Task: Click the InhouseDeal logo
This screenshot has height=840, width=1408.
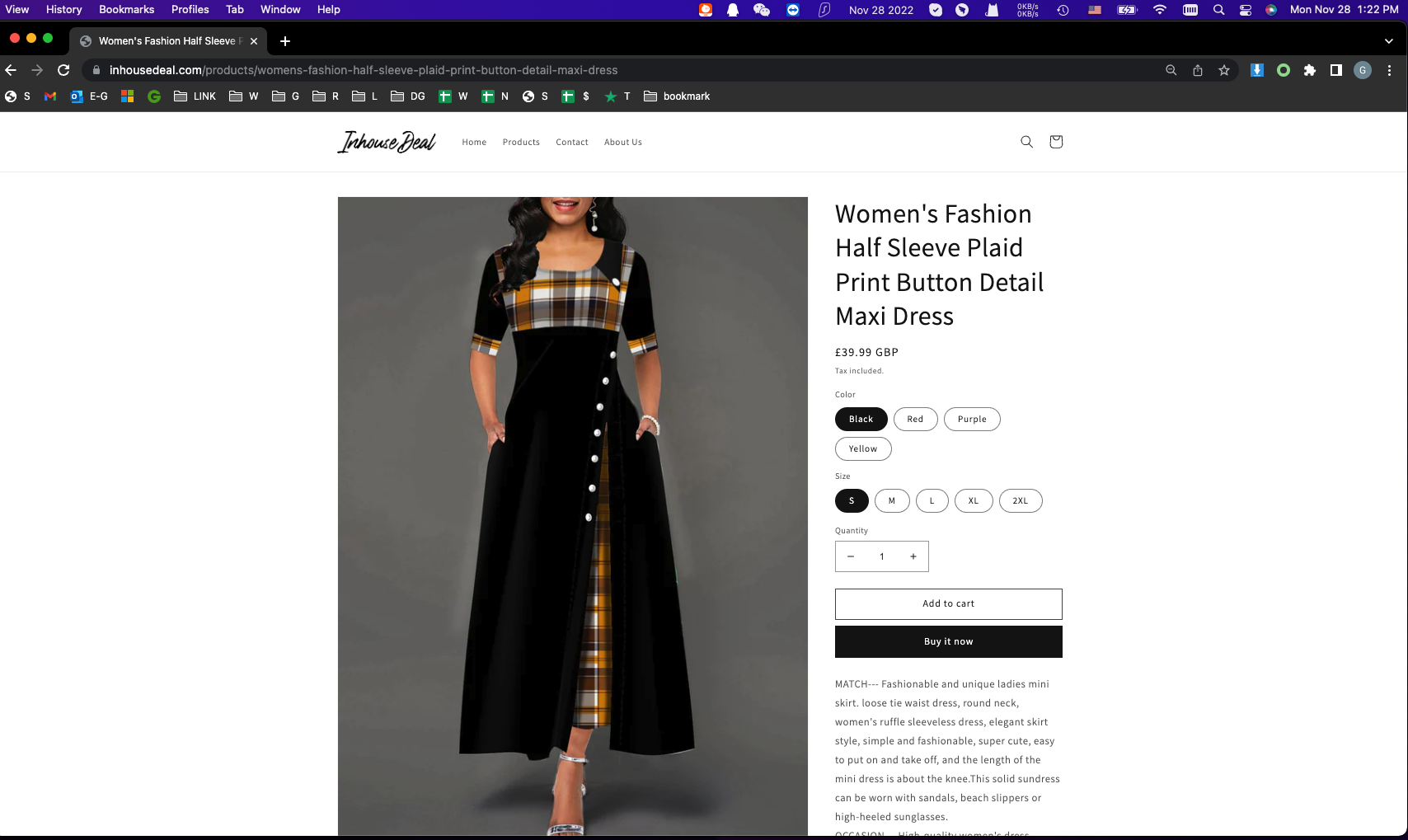Action: pos(387,142)
